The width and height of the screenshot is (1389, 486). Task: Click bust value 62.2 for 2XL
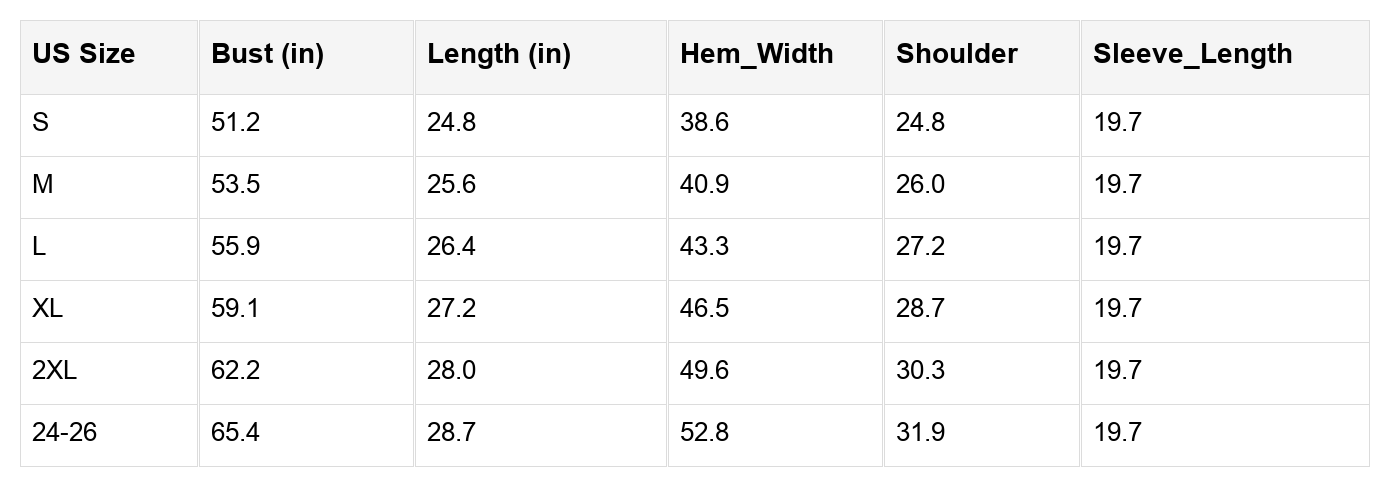pyautogui.click(x=235, y=371)
